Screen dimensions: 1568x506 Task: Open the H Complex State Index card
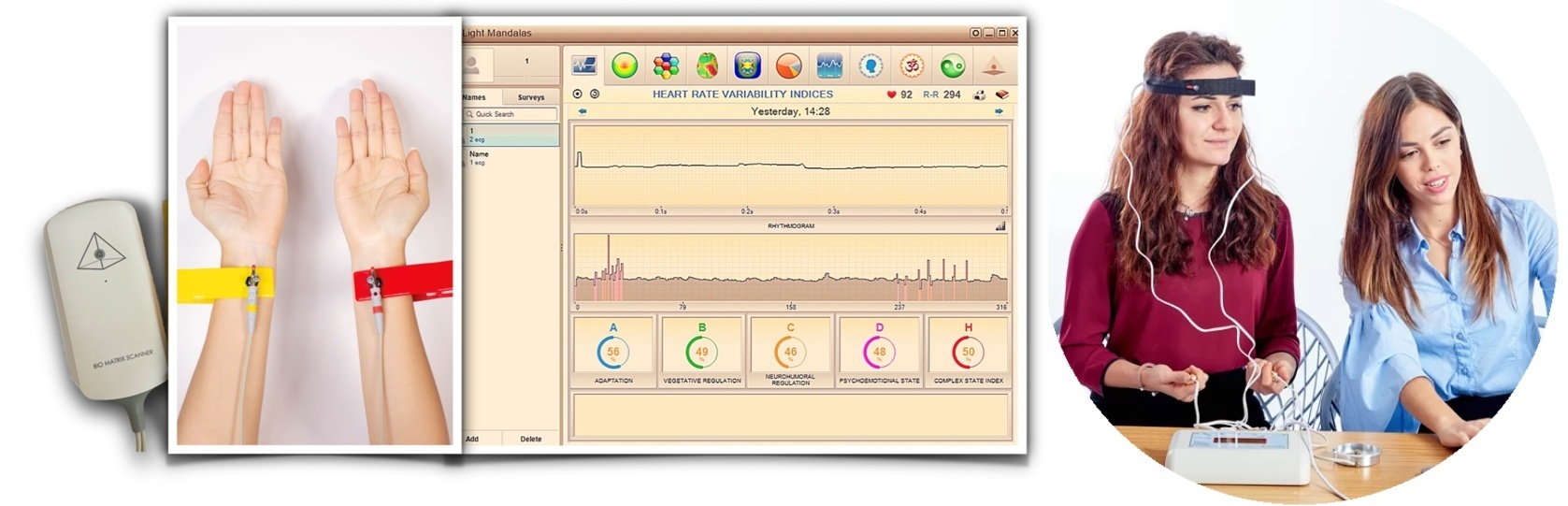(x=969, y=352)
